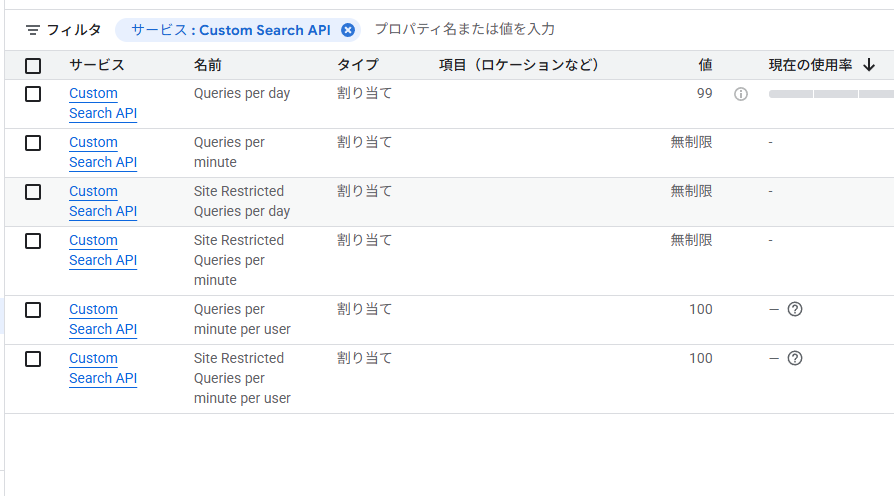
Task: Open Custom Search API link for Site Restricted Queries per day
Action: (103, 201)
